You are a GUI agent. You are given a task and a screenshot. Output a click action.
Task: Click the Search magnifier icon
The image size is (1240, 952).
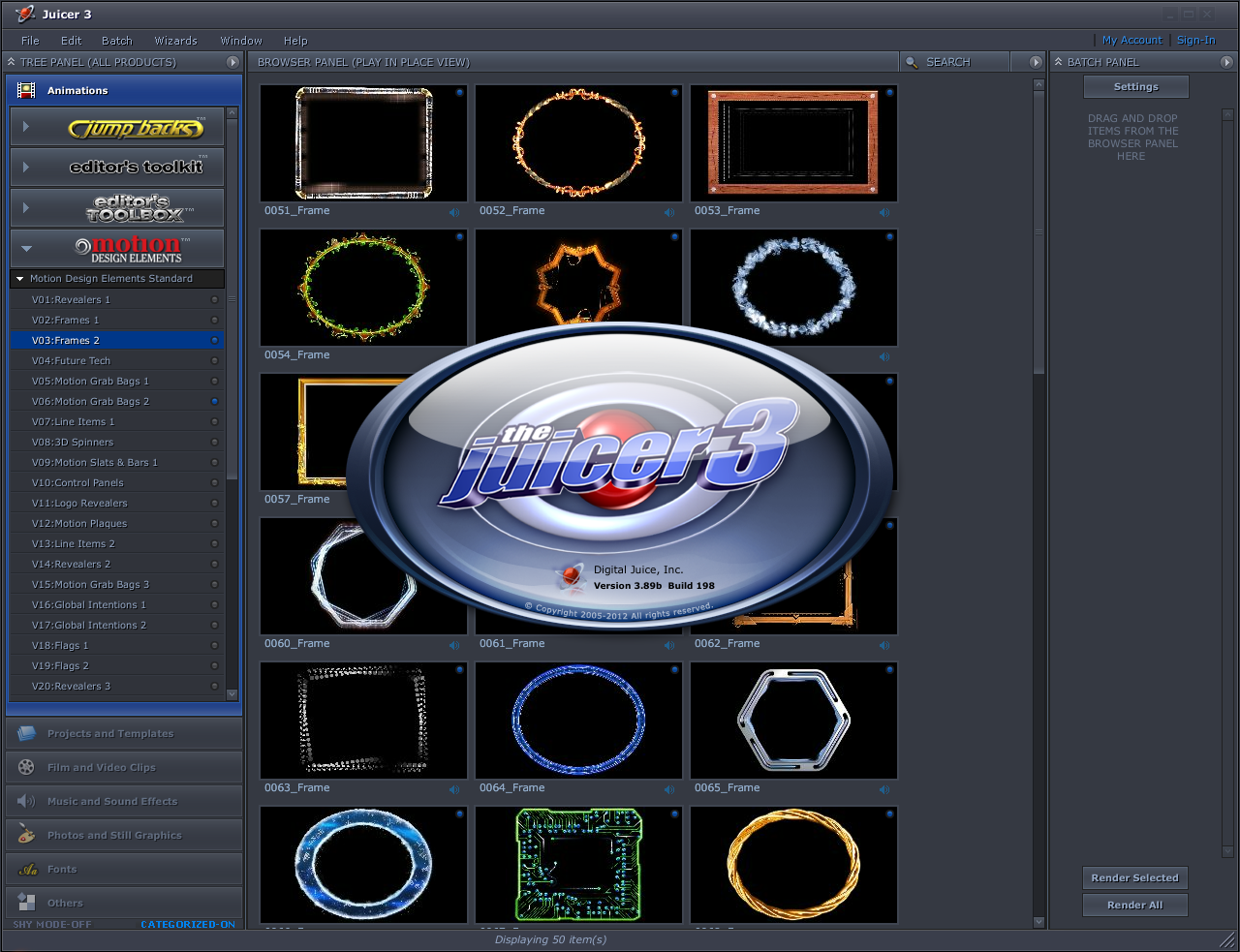point(912,62)
